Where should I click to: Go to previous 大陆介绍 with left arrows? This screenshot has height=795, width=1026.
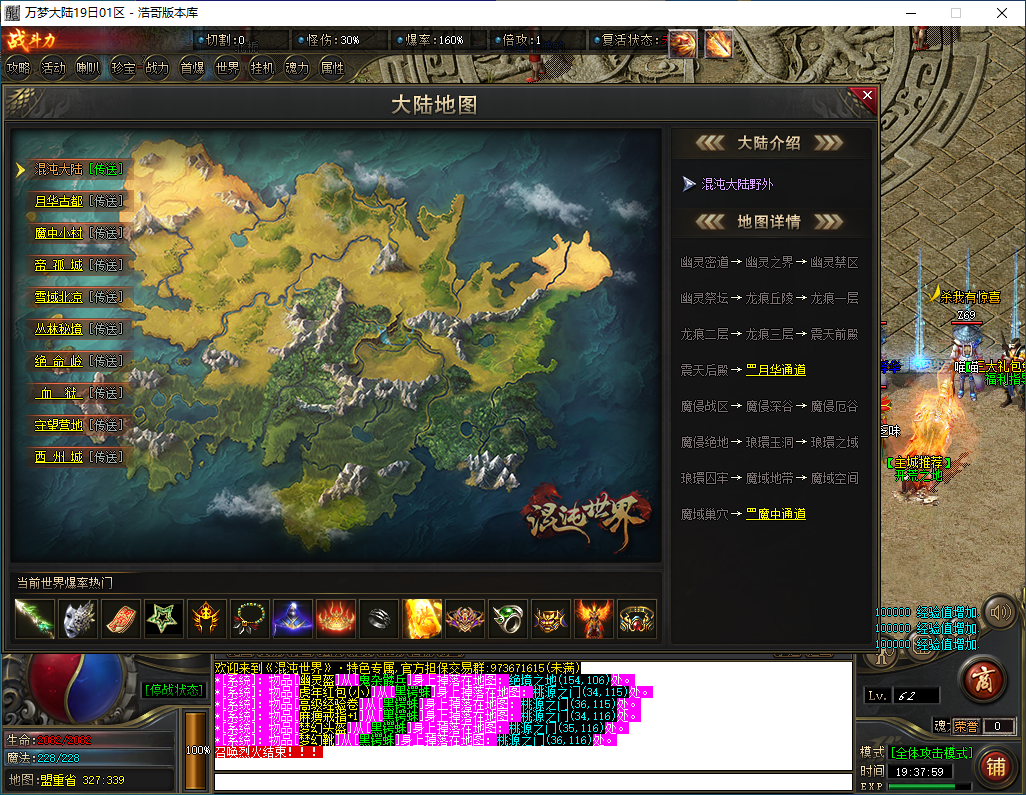710,143
